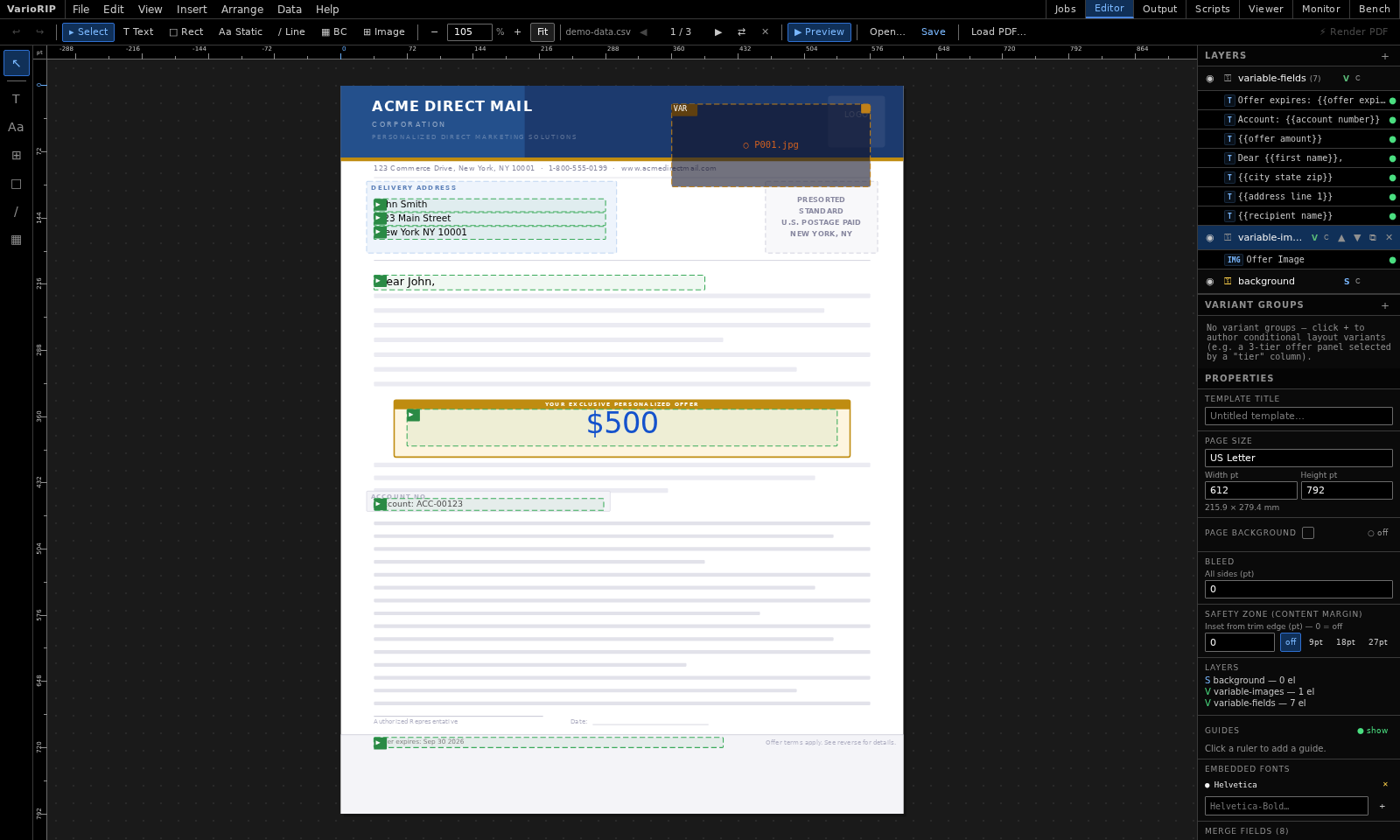Add embedded font with the plus button

pos(1382,807)
